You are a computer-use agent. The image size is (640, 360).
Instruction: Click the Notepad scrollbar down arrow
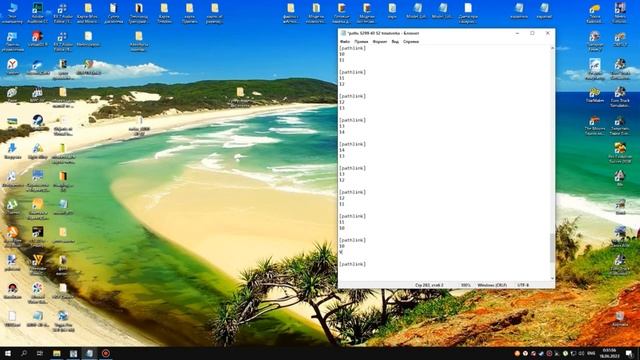553,278
